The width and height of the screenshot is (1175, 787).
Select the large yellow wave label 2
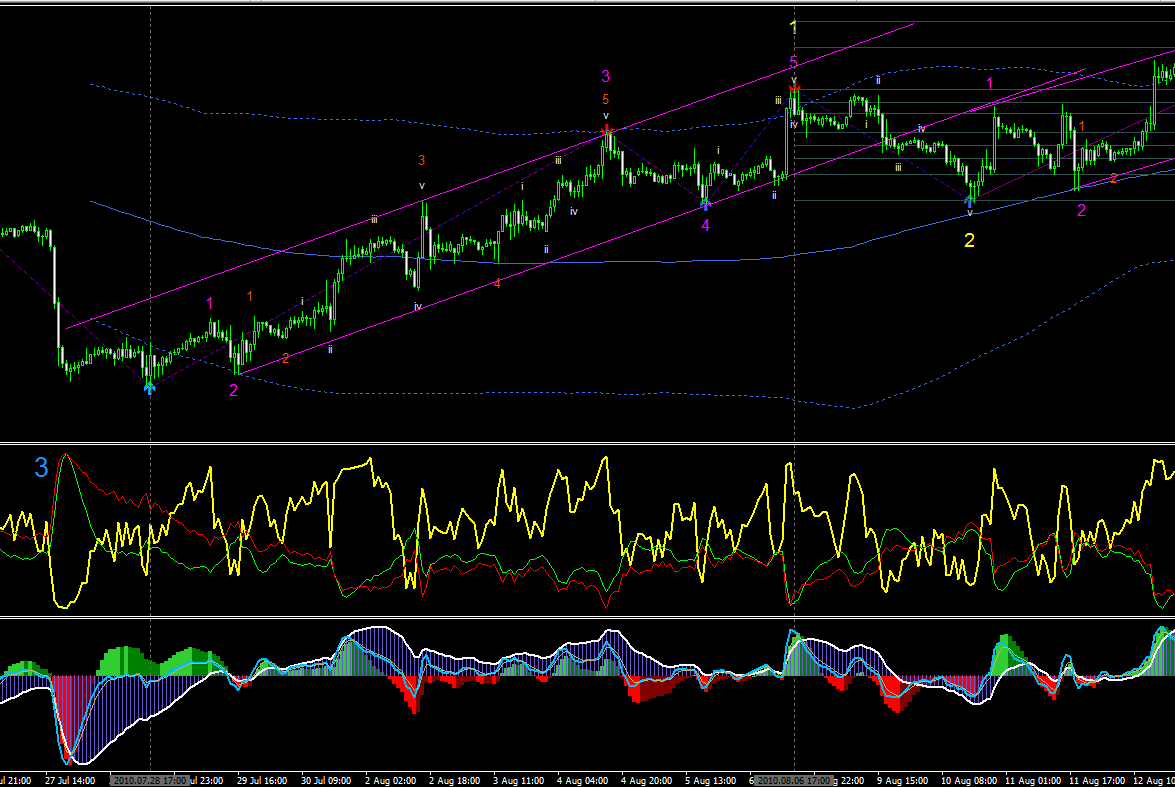tap(969, 241)
